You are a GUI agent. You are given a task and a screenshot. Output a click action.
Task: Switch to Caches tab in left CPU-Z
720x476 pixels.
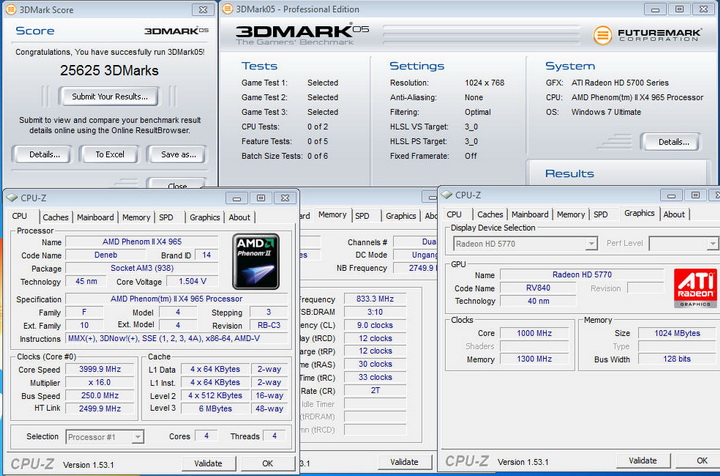(x=56, y=217)
